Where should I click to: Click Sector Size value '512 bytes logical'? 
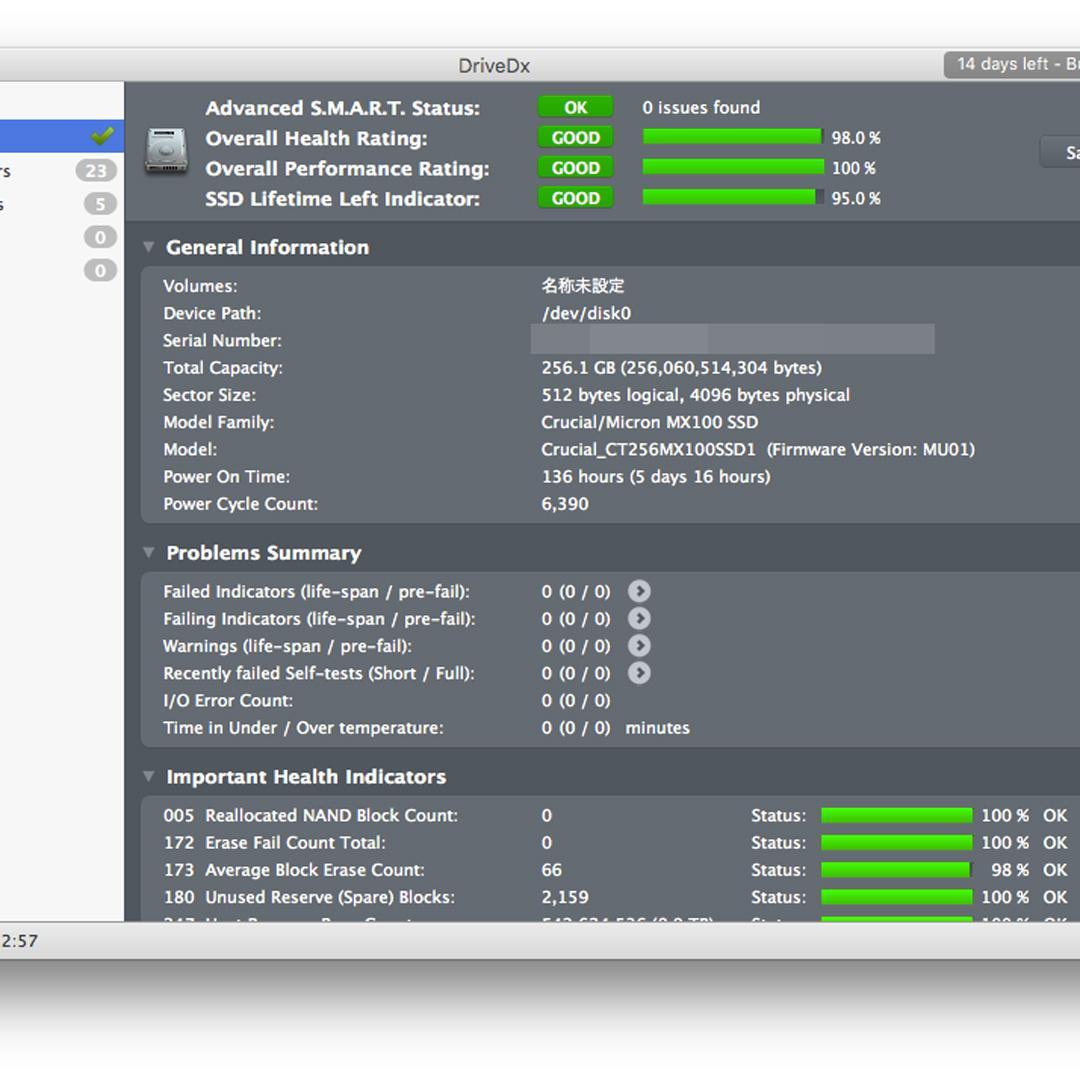[x=696, y=395]
